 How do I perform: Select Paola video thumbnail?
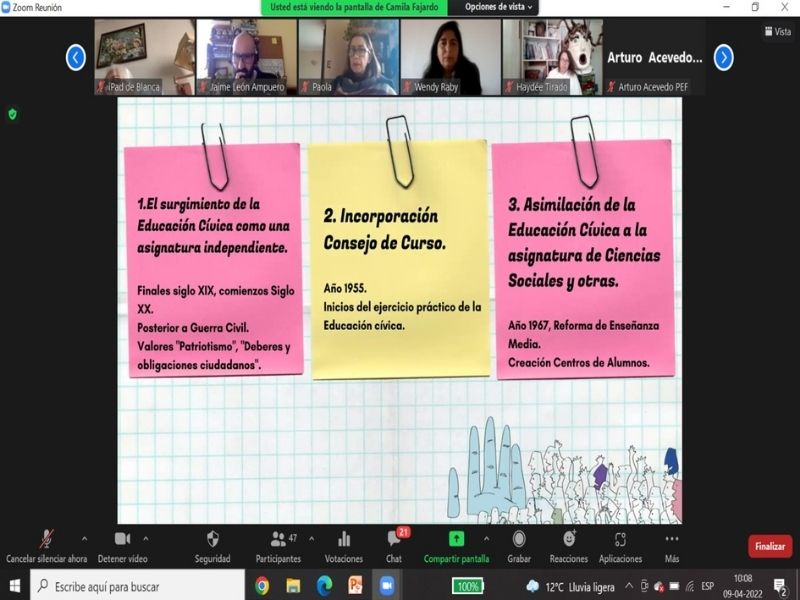click(x=348, y=57)
